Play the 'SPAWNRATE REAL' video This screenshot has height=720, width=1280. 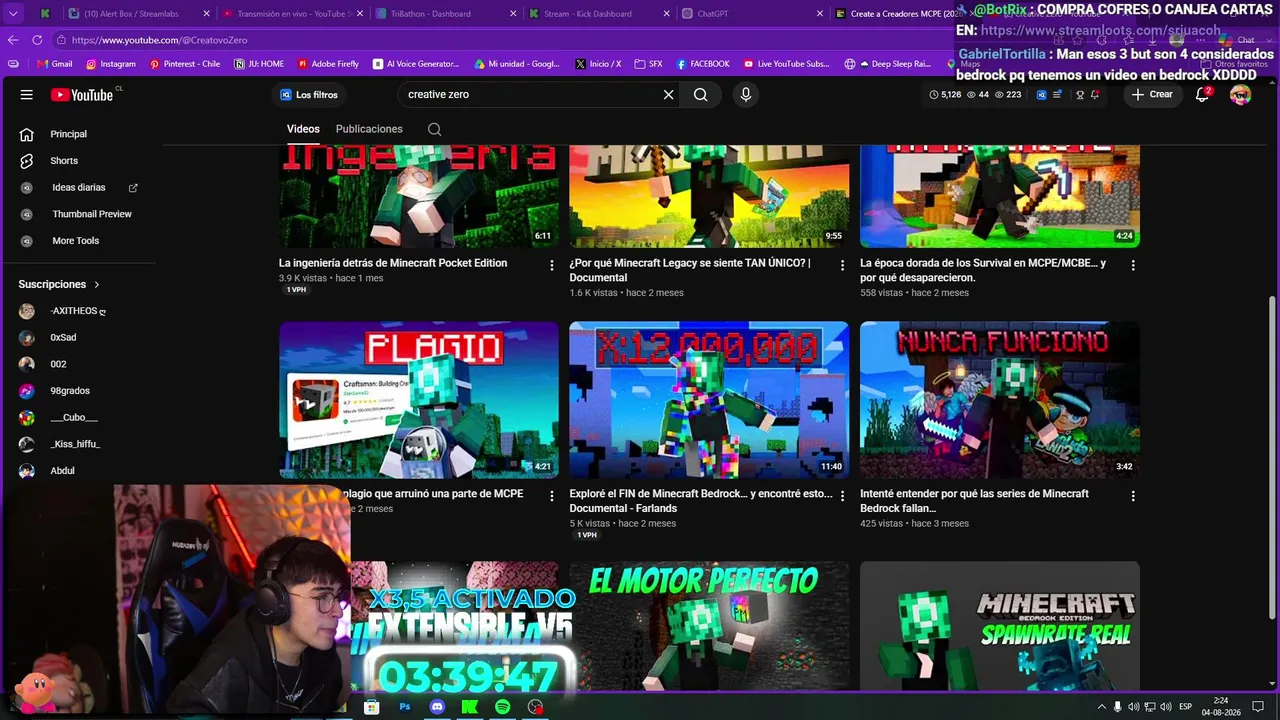click(x=1000, y=626)
